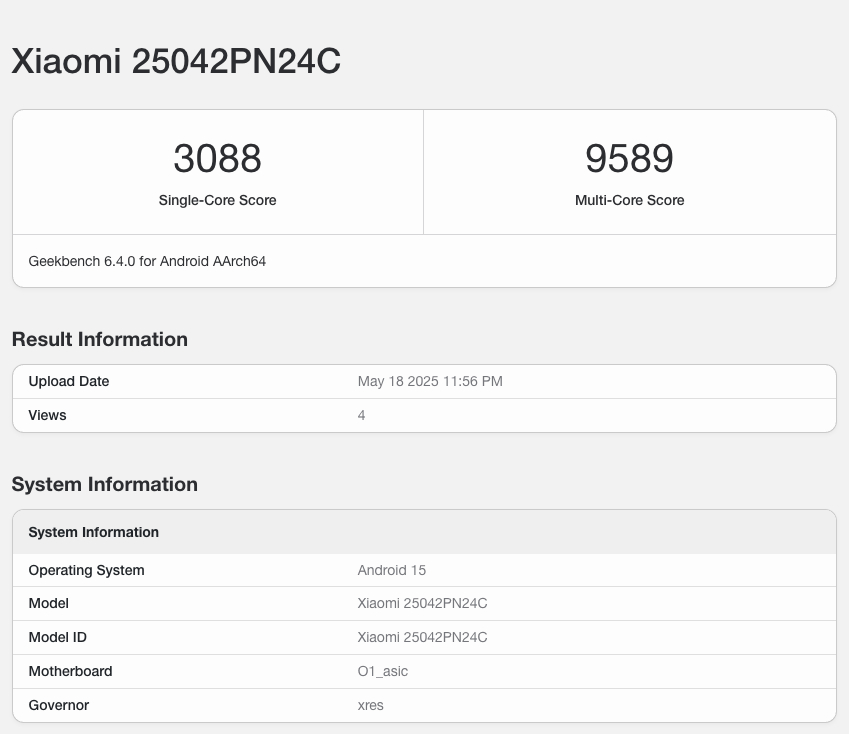Click the Governor row label
The image size is (849, 734).
pyautogui.click(x=58, y=705)
